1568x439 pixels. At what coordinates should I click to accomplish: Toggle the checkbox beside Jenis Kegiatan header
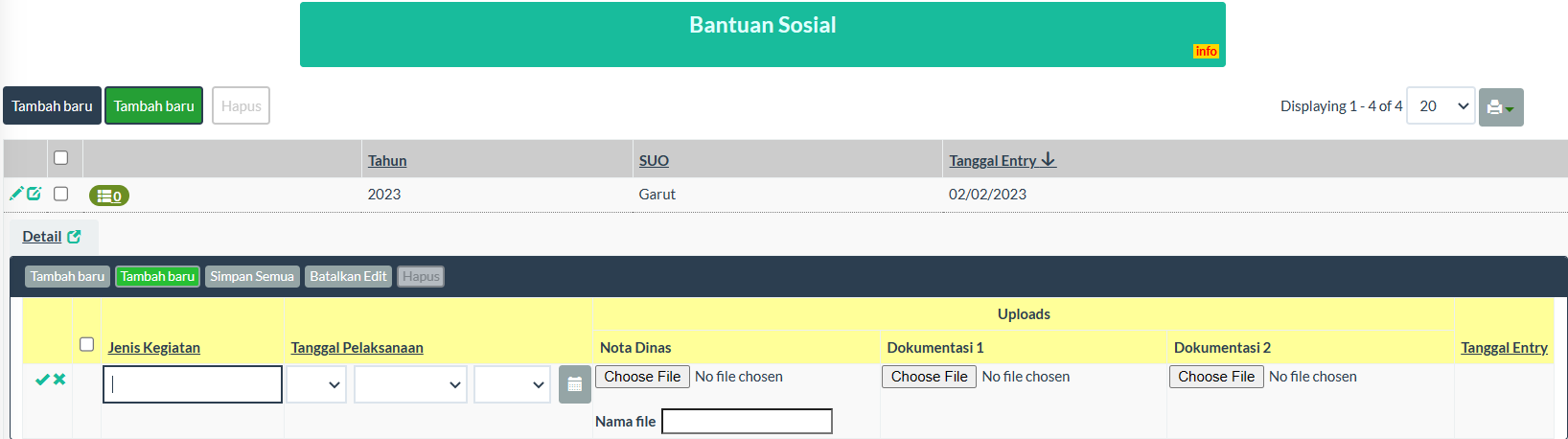click(87, 344)
